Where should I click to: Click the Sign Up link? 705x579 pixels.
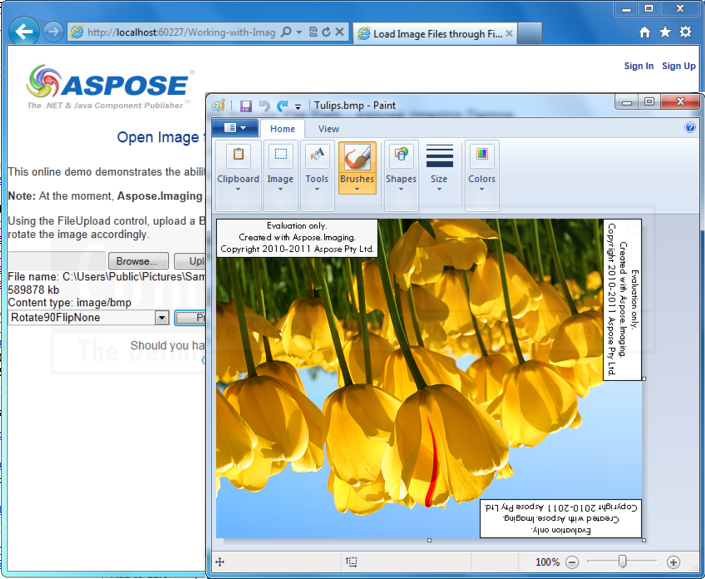[x=678, y=66]
